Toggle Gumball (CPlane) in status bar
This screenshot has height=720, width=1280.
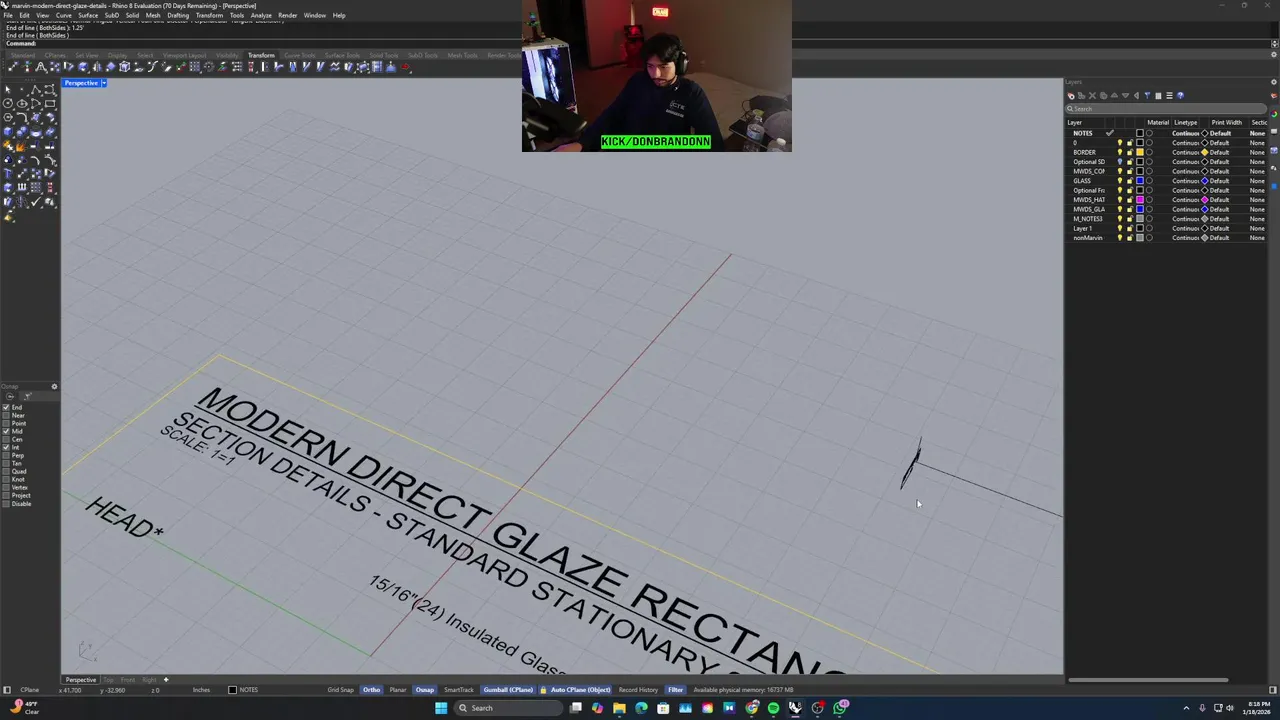(x=508, y=690)
